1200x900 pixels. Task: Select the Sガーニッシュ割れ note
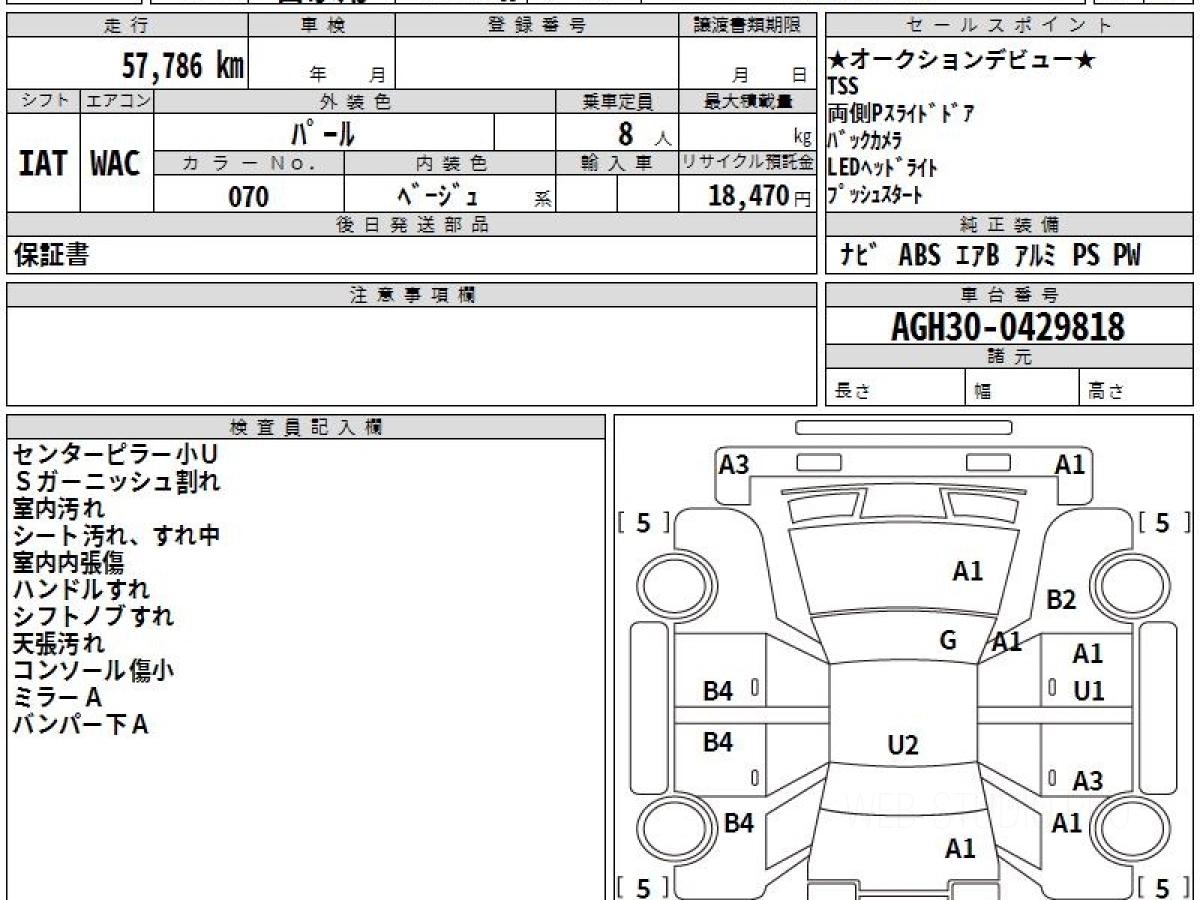coord(116,481)
